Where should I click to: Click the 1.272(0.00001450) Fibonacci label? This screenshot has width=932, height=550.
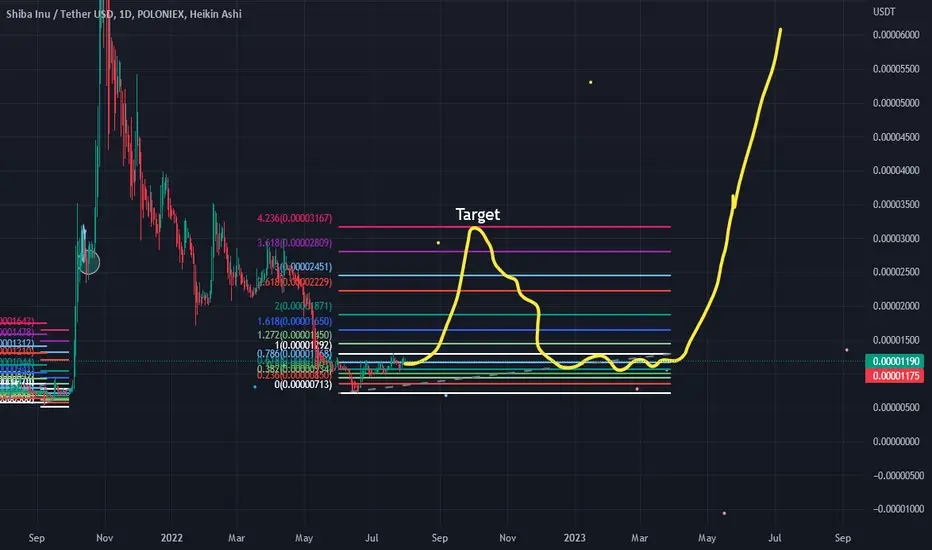tap(294, 335)
